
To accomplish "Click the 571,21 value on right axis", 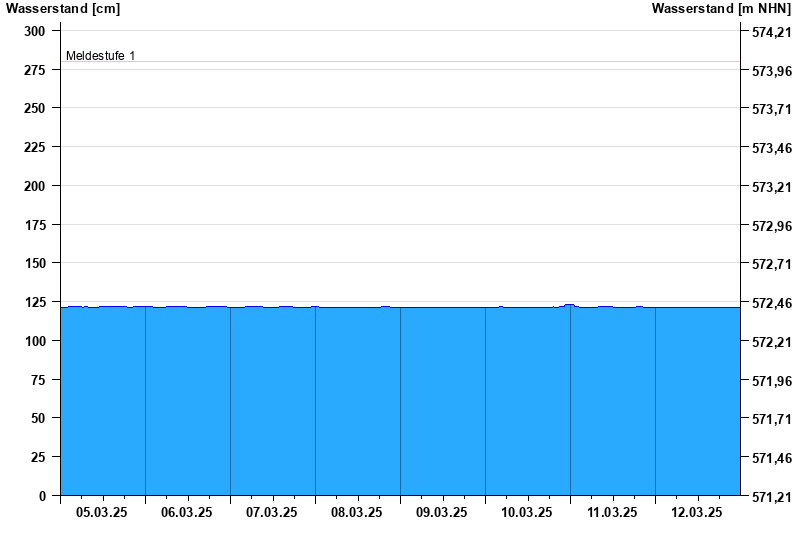I will tap(772, 497).
